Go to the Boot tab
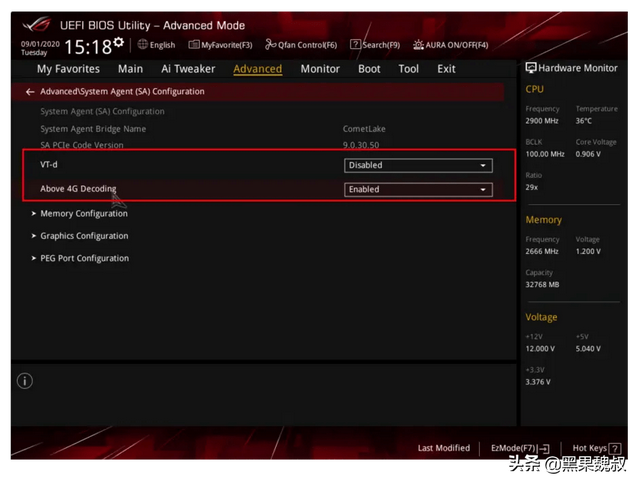The image size is (640, 486). click(x=369, y=69)
